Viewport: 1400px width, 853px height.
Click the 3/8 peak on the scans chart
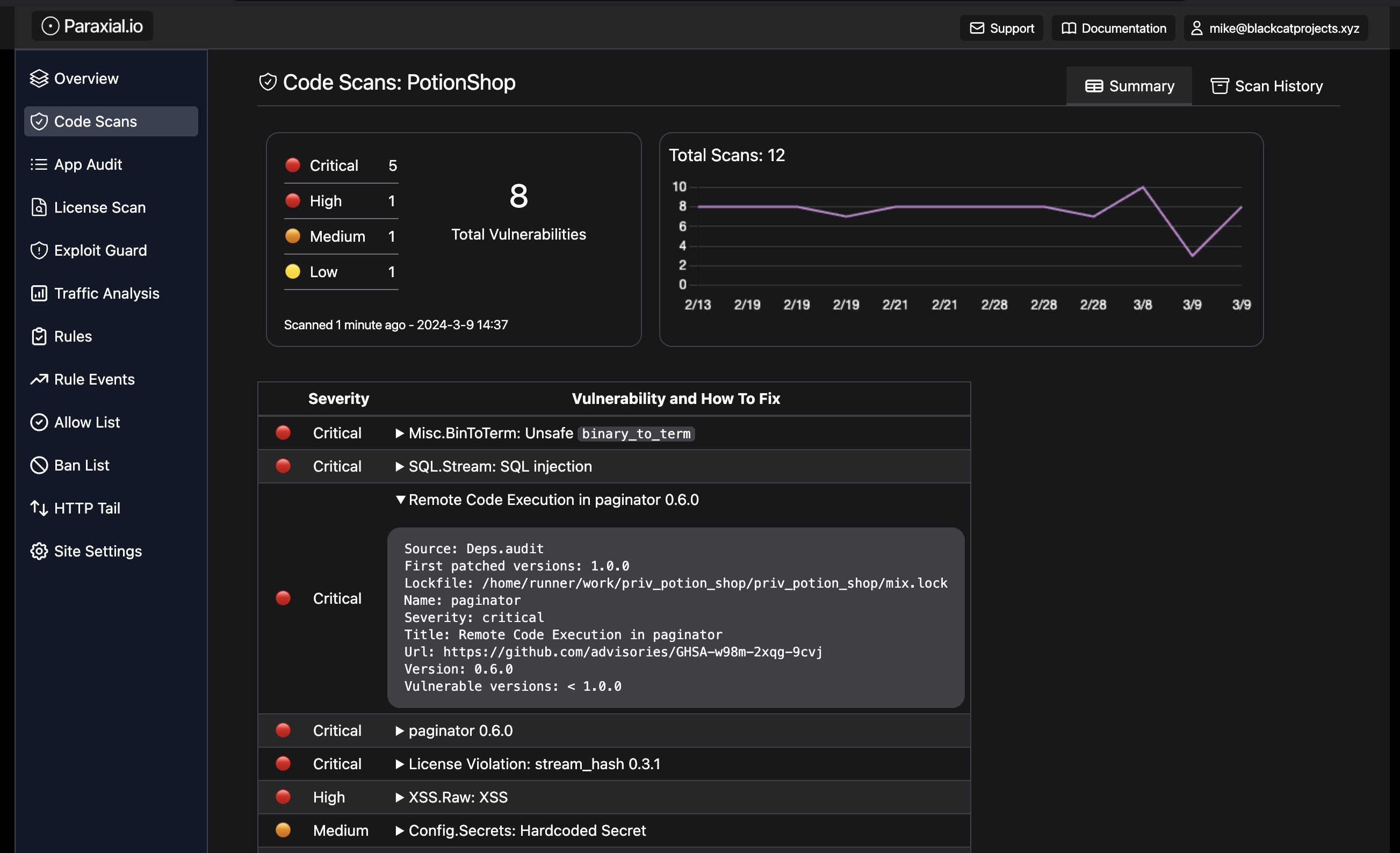[x=1143, y=187]
